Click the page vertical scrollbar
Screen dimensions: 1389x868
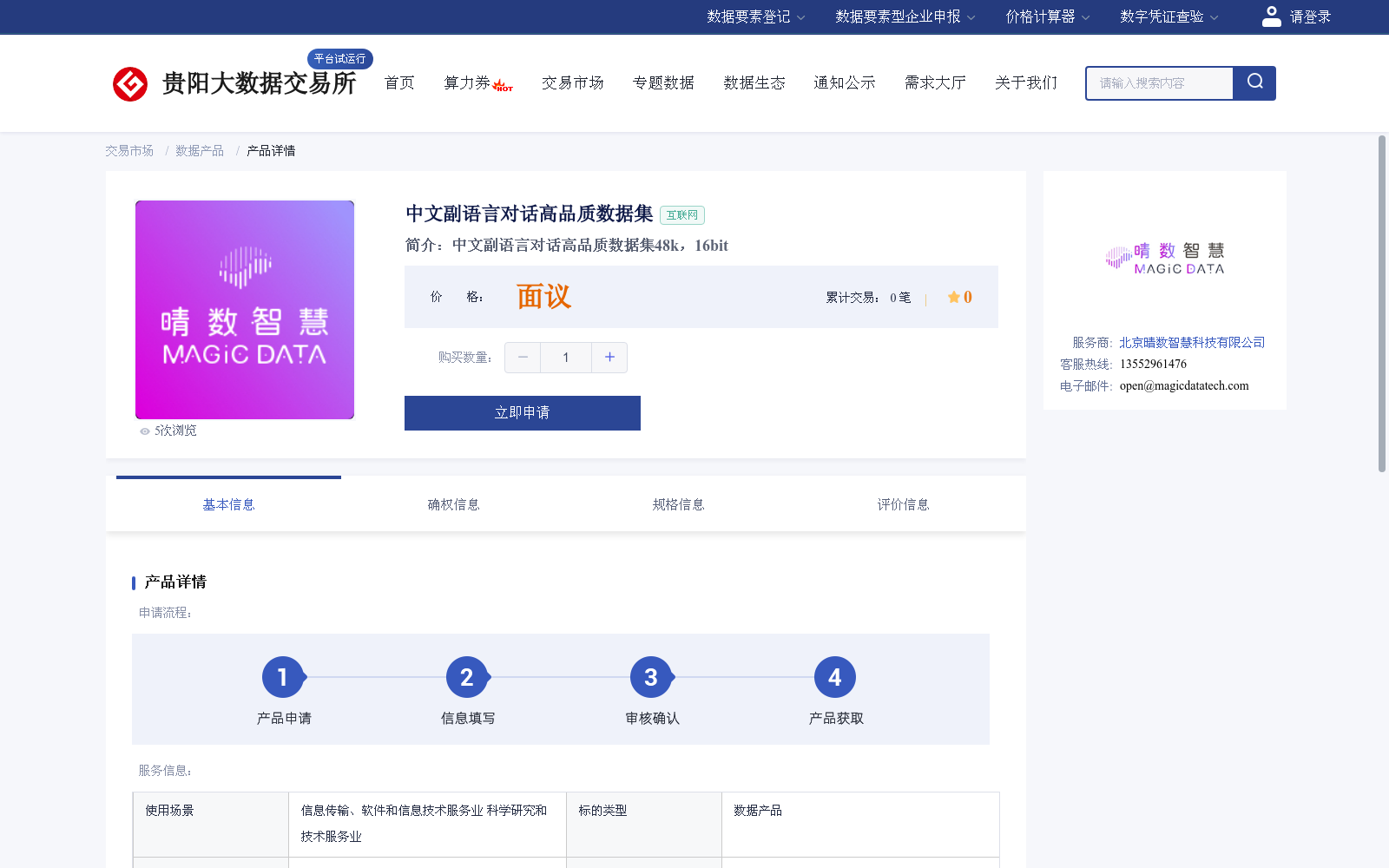pyautogui.click(x=1382, y=304)
